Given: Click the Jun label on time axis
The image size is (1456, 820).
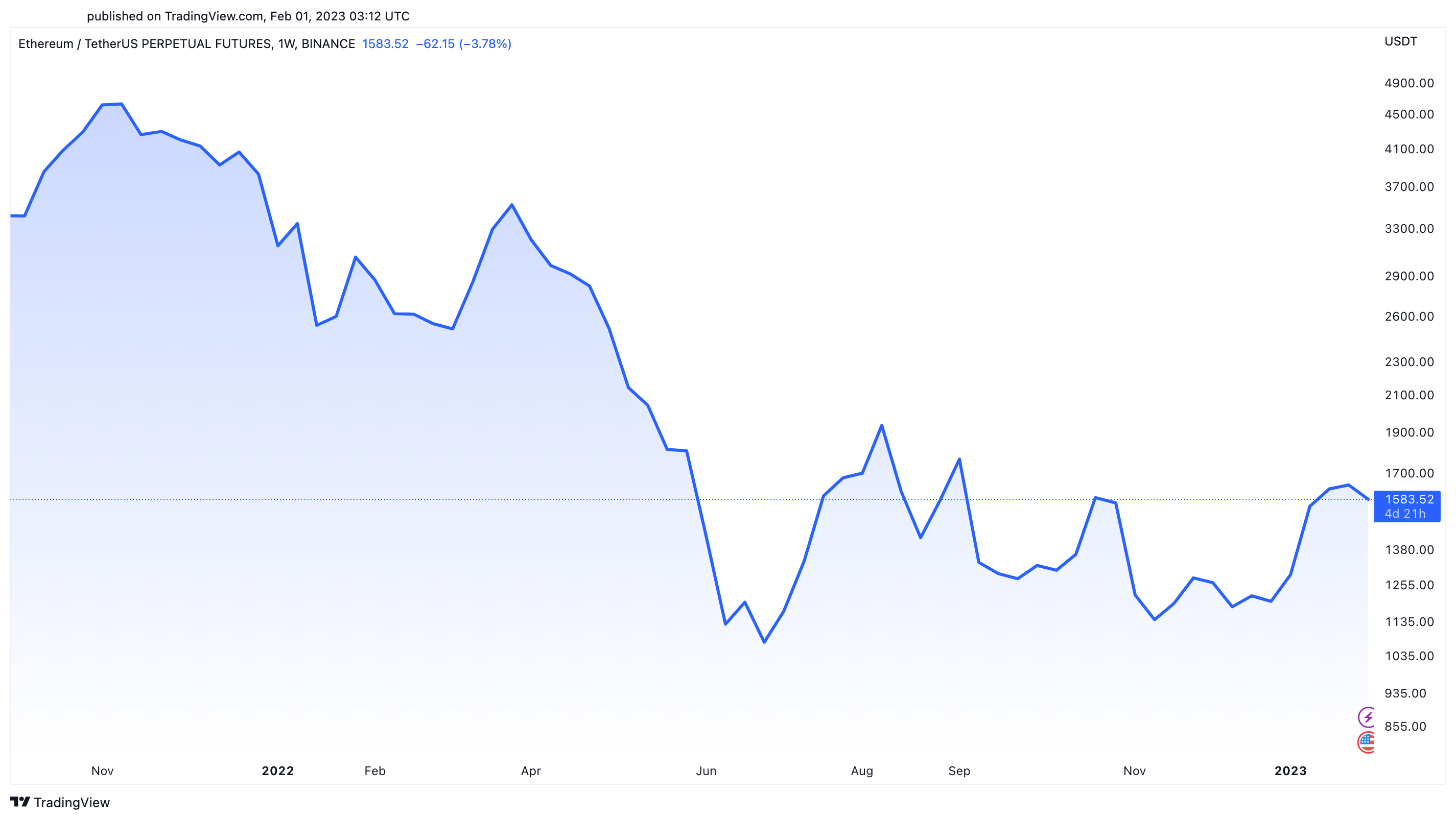Looking at the screenshot, I should pos(706,771).
